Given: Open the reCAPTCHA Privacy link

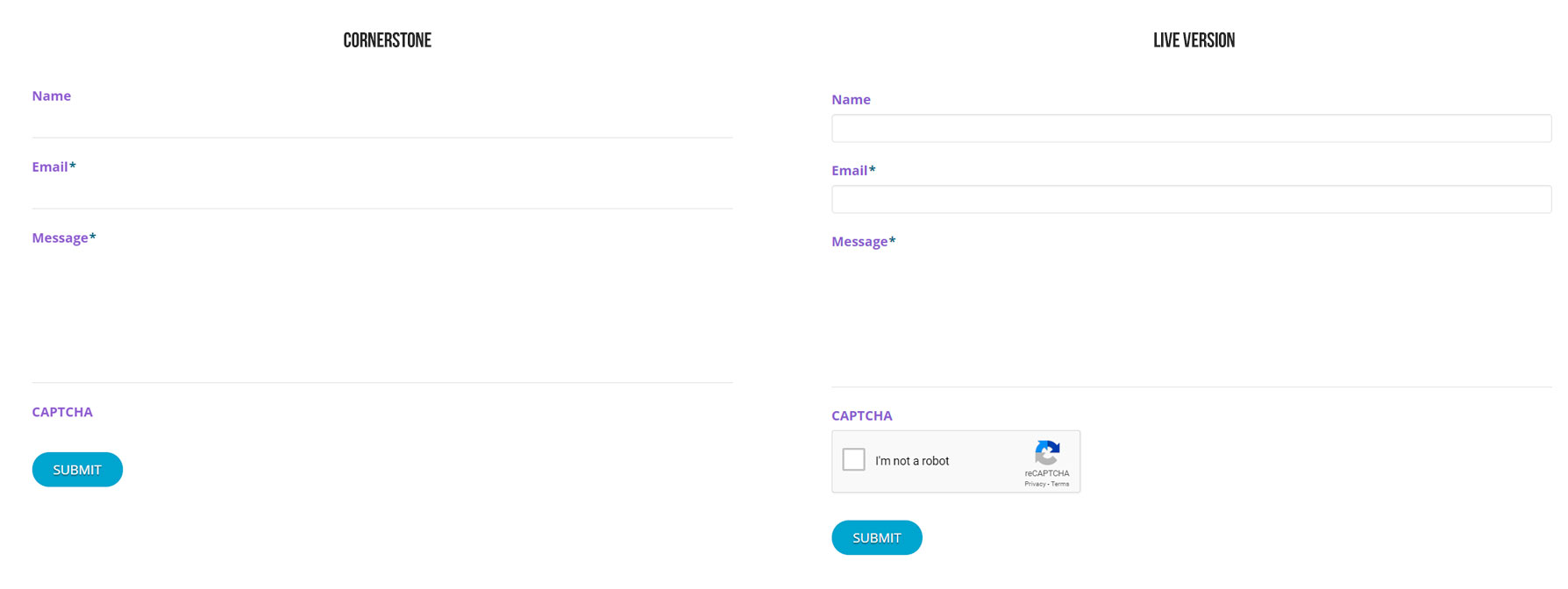Looking at the screenshot, I should pyautogui.click(x=1035, y=484).
